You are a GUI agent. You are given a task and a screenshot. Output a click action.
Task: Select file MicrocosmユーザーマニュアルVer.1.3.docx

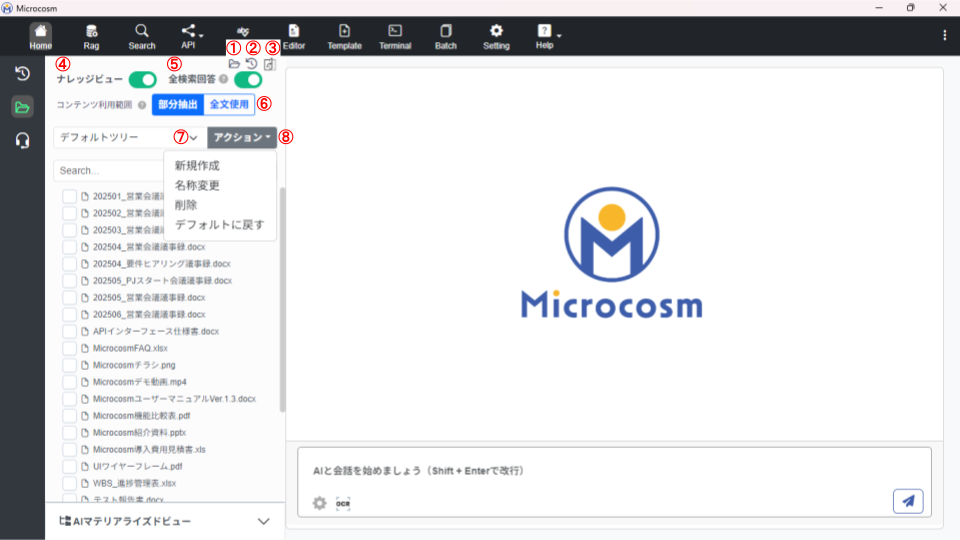[x=174, y=399]
